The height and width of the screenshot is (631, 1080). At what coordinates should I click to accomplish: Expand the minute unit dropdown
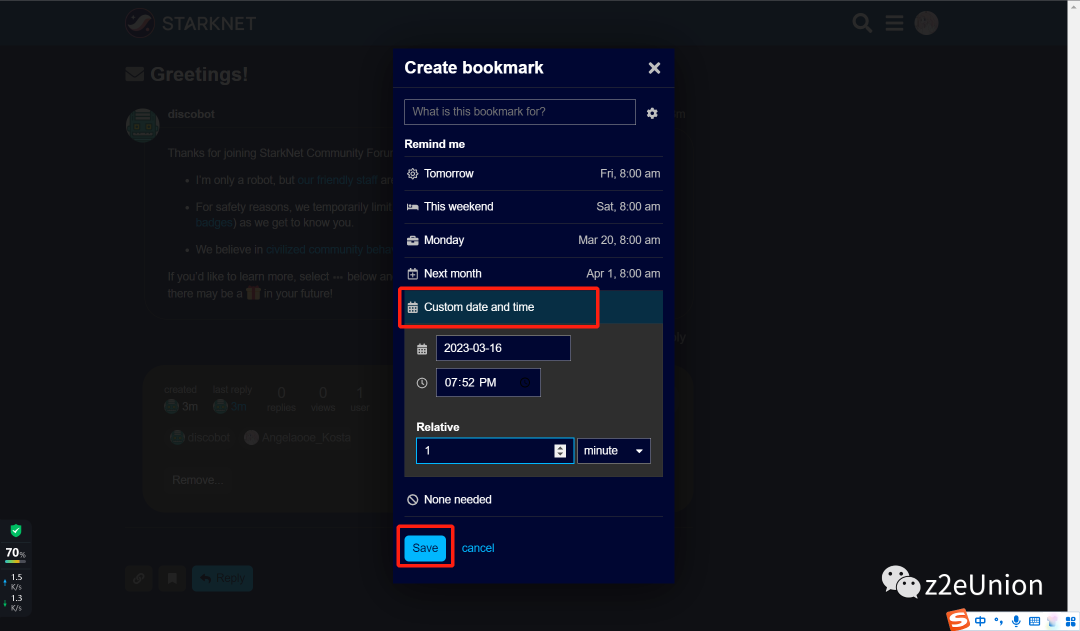(613, 451)
